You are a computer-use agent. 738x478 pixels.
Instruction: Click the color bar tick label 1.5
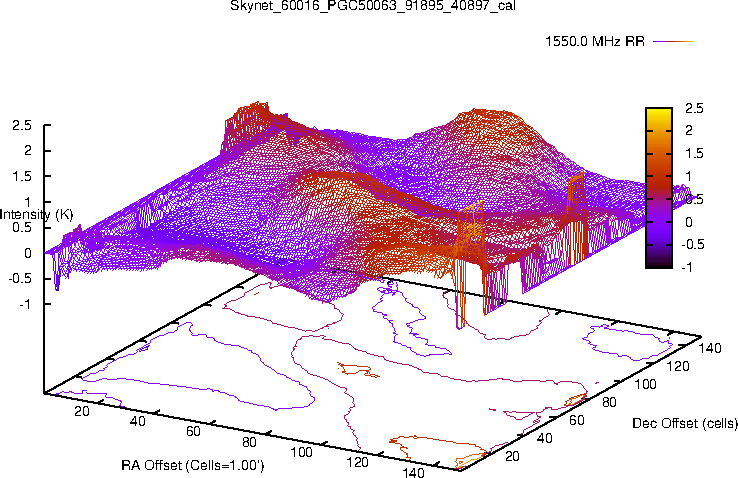click(694, 153)
